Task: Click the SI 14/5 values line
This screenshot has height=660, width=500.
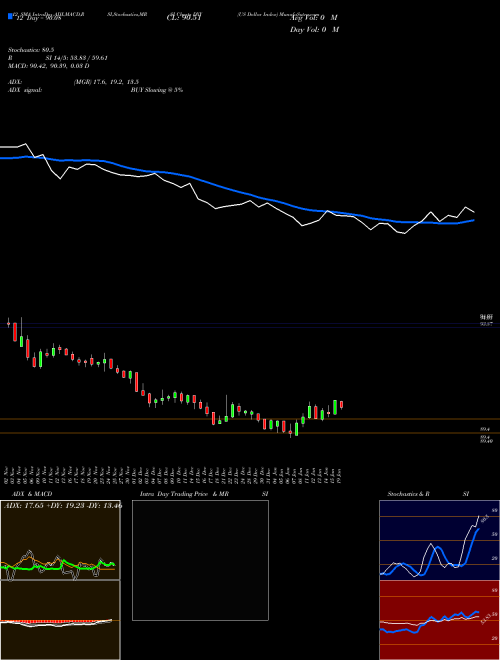Action: click(77, 58)
